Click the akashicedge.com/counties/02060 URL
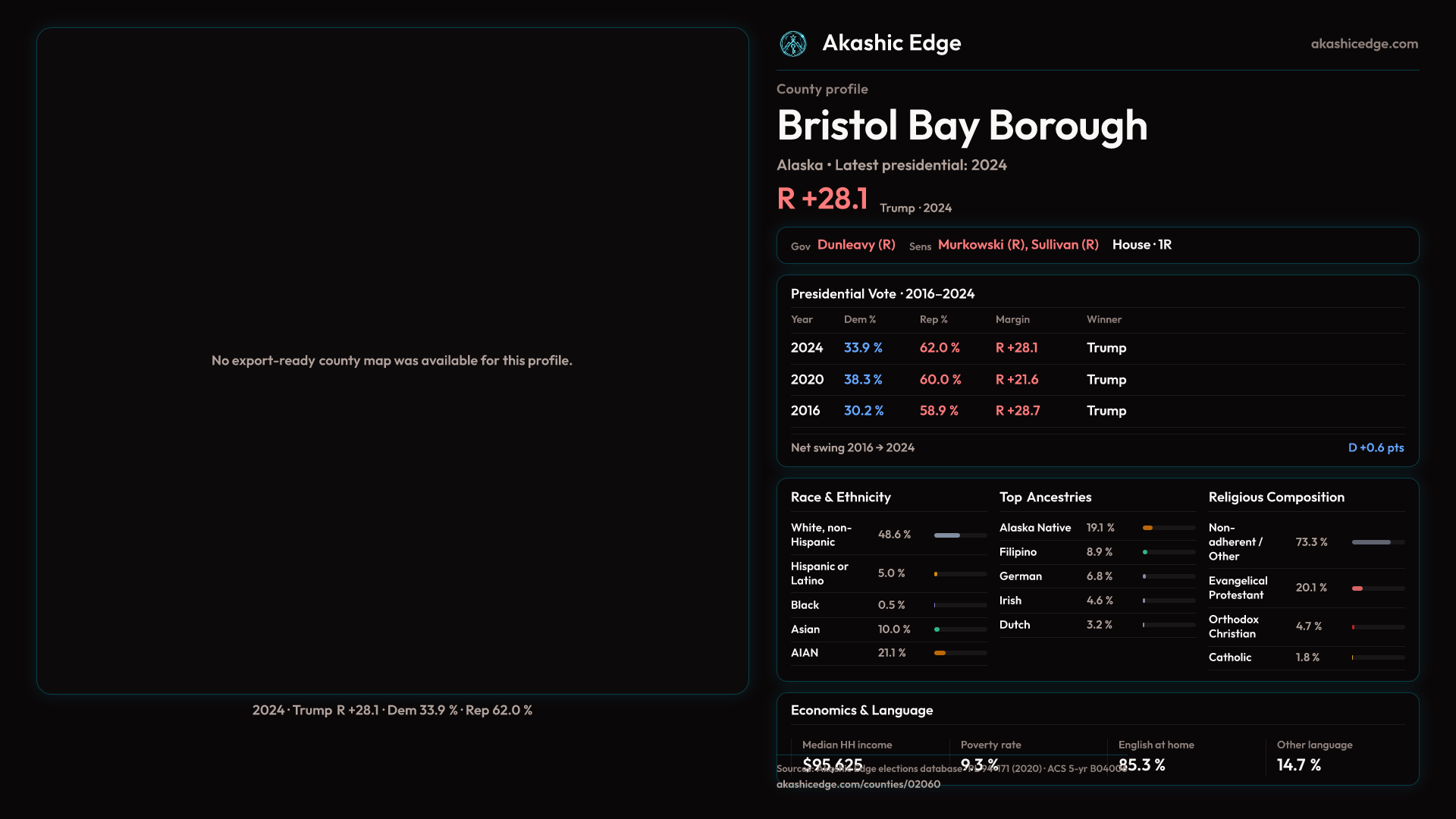1456x819 pixels. click(x=858, y=784)
